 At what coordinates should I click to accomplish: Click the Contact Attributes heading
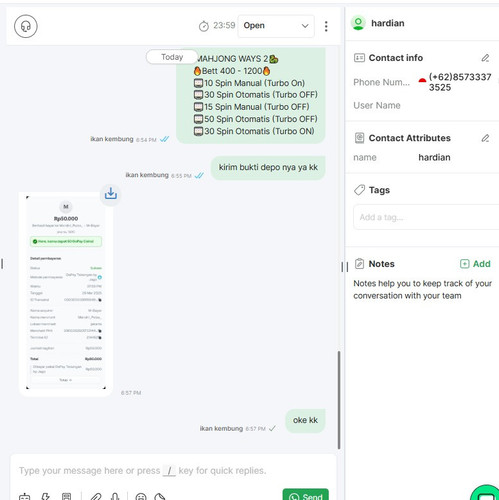point(409,138)
